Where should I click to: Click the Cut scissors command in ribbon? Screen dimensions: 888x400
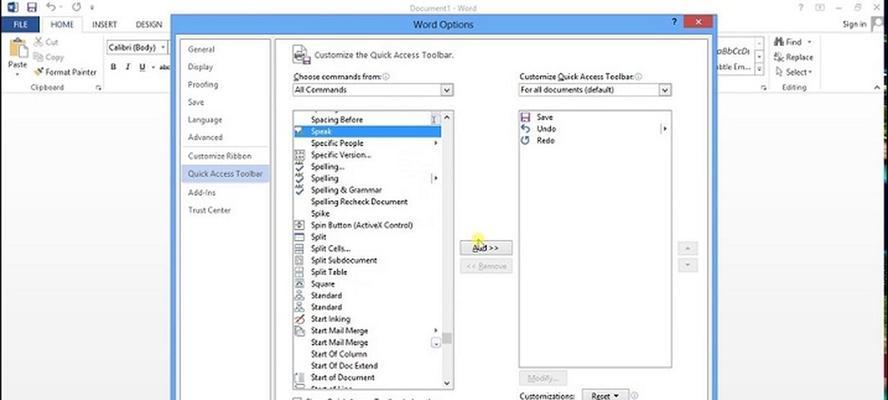45,42
